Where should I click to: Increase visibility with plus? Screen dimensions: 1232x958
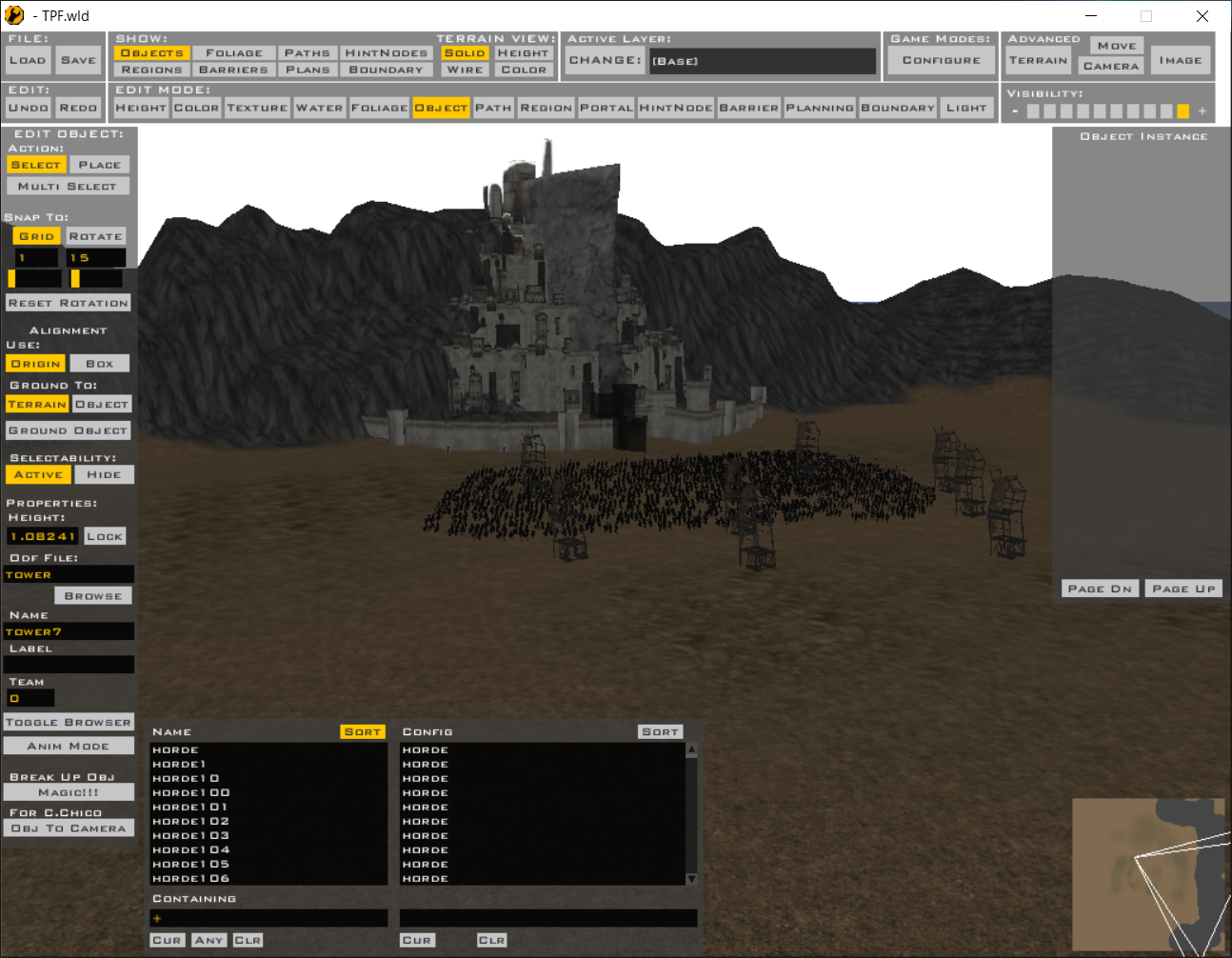point(1202,111)
